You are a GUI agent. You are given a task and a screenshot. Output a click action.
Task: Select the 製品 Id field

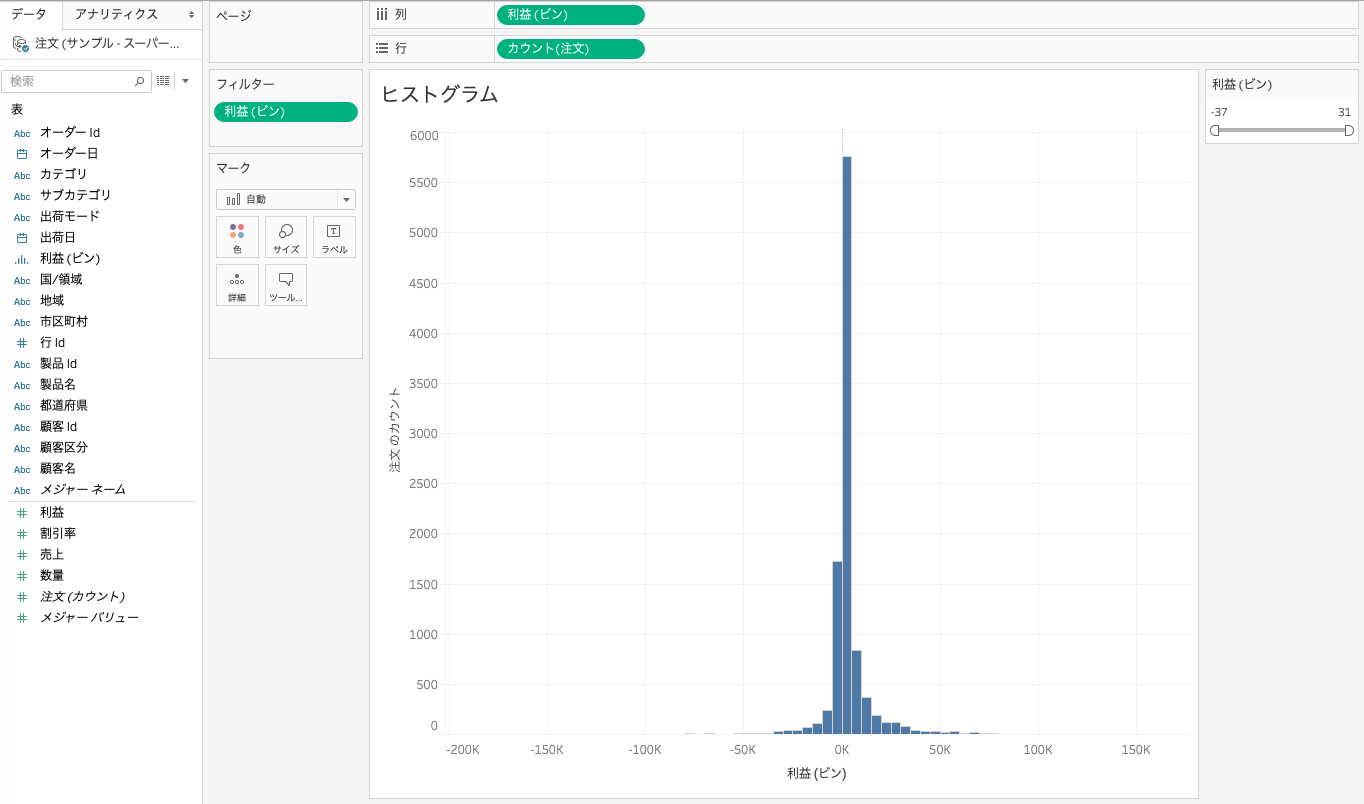pos(58,363)
